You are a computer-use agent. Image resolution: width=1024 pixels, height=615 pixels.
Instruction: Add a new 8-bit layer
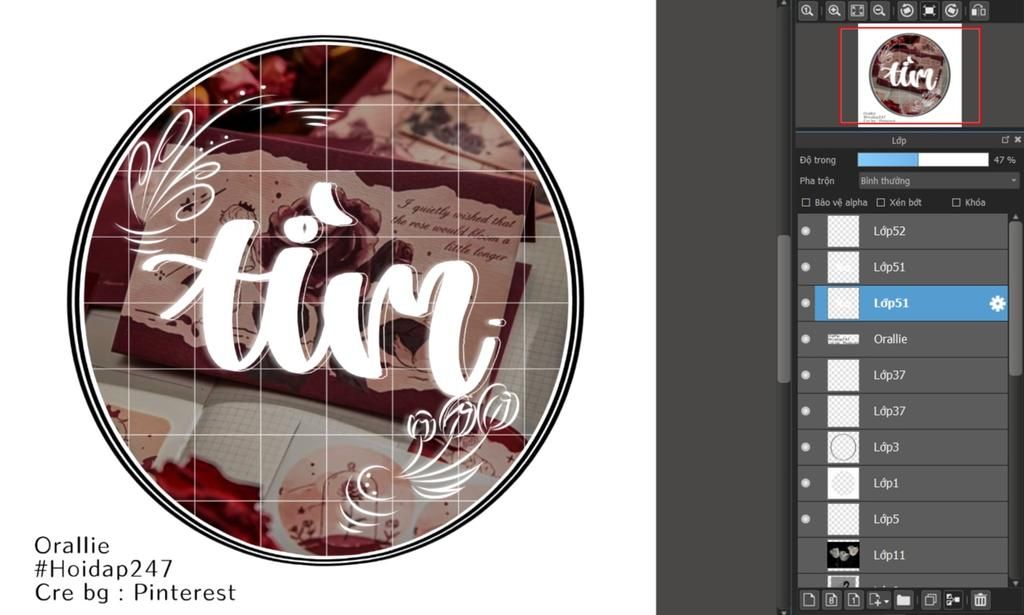point(831,599)
